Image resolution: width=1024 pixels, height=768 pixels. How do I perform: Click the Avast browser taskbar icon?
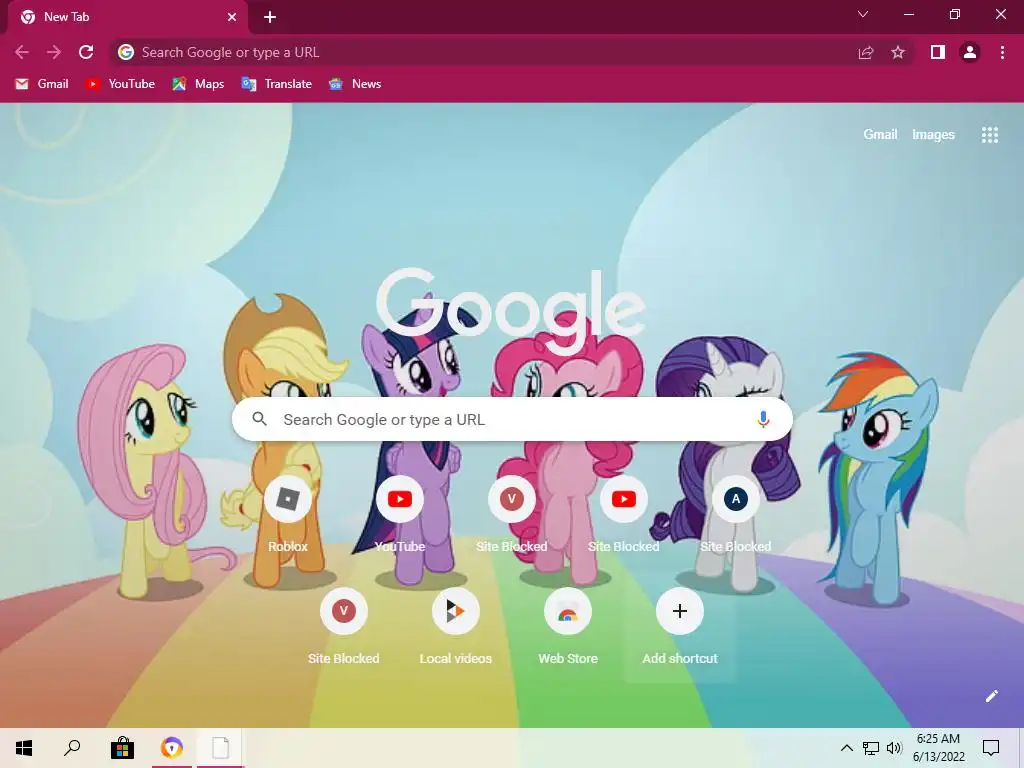point(172,748)
